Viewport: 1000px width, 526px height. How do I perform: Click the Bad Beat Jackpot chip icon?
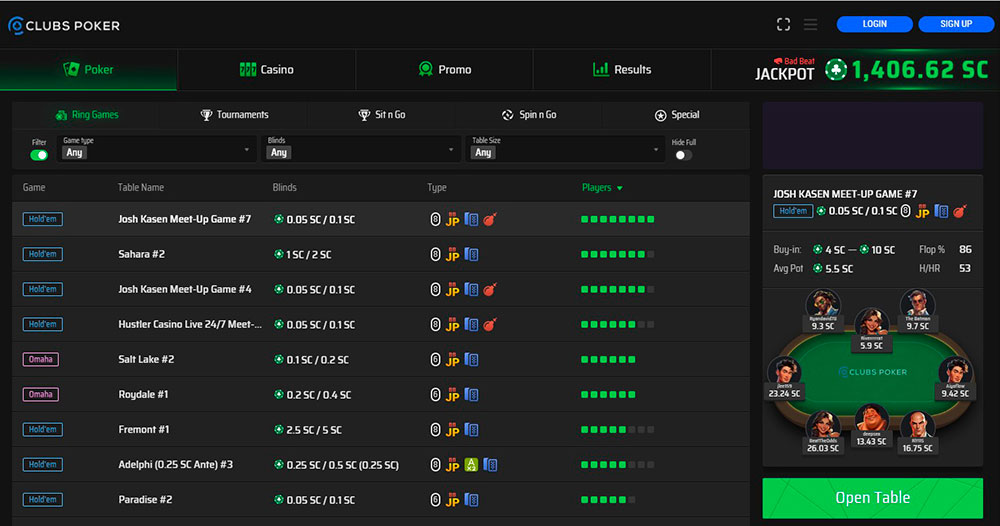835,70
